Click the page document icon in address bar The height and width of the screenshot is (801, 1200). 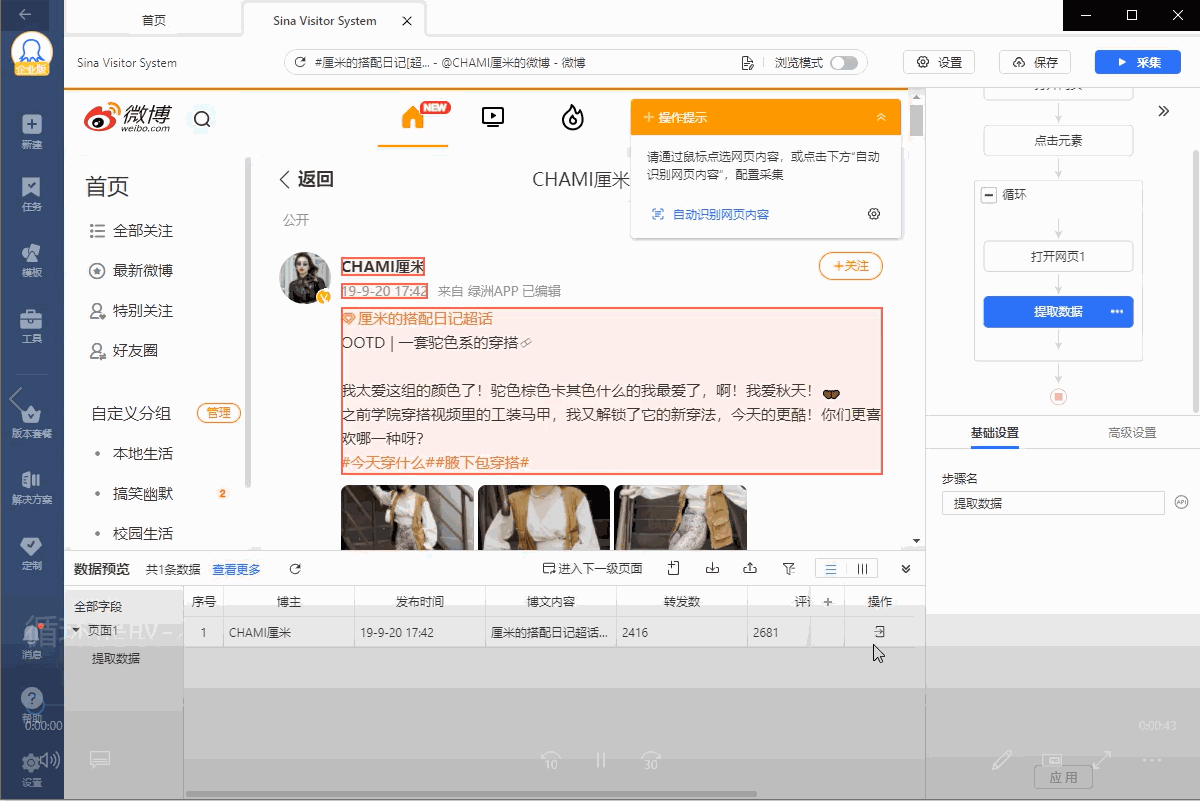pos(747,63)
